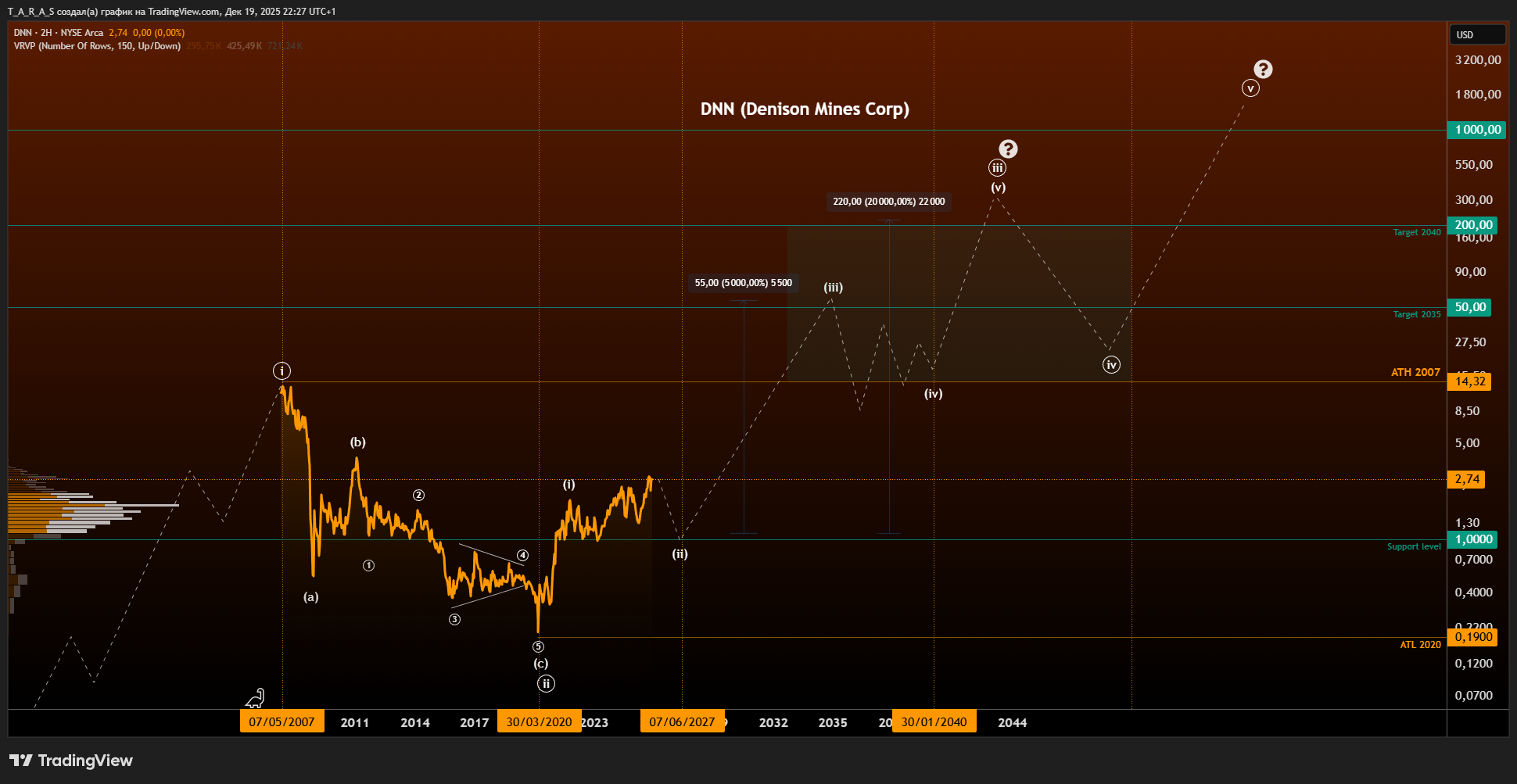Click the dinosaur icon near 07/05/2007
The image size is (1517, 784).
coord(256,697)
